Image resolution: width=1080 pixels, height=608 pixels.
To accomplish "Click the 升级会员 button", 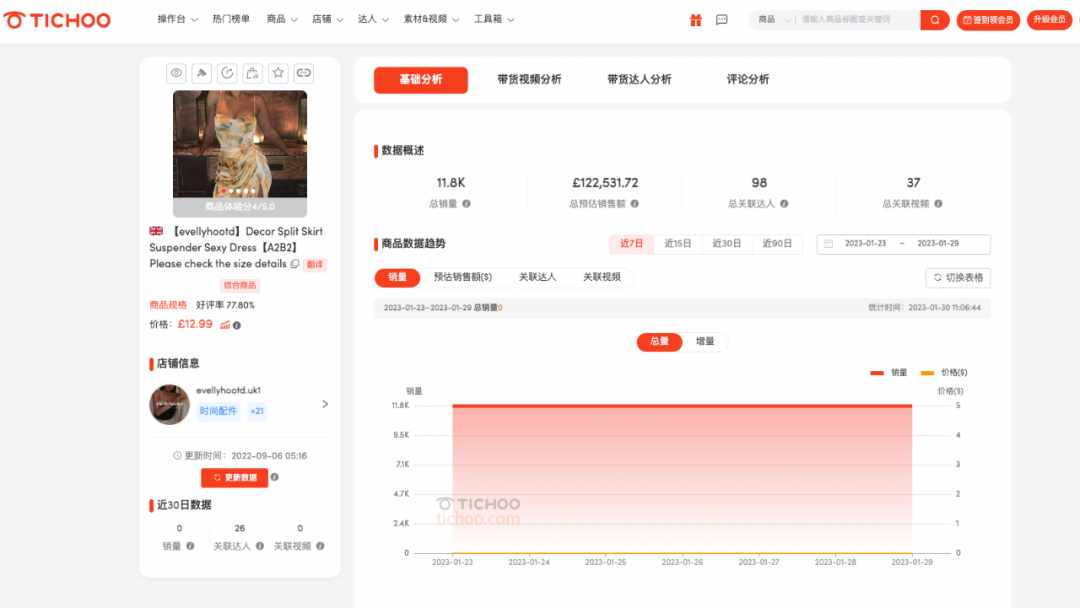I will click(1050, 20).
